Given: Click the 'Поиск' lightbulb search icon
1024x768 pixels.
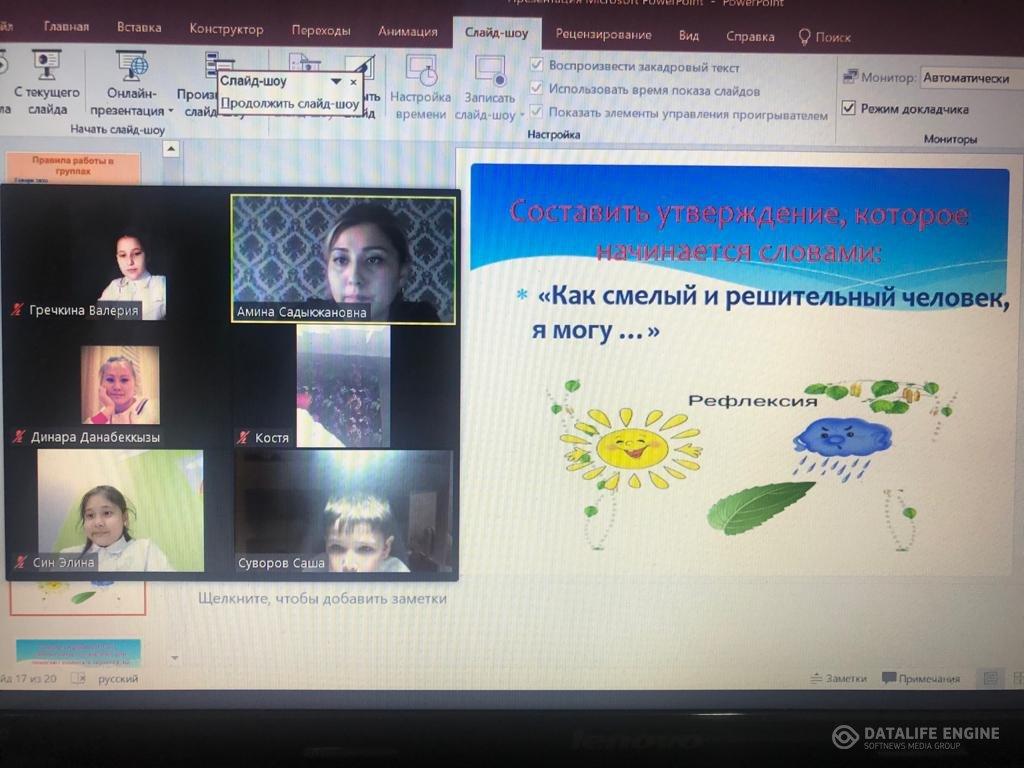Looking at the screenshot, I should [x=805, y=36].
